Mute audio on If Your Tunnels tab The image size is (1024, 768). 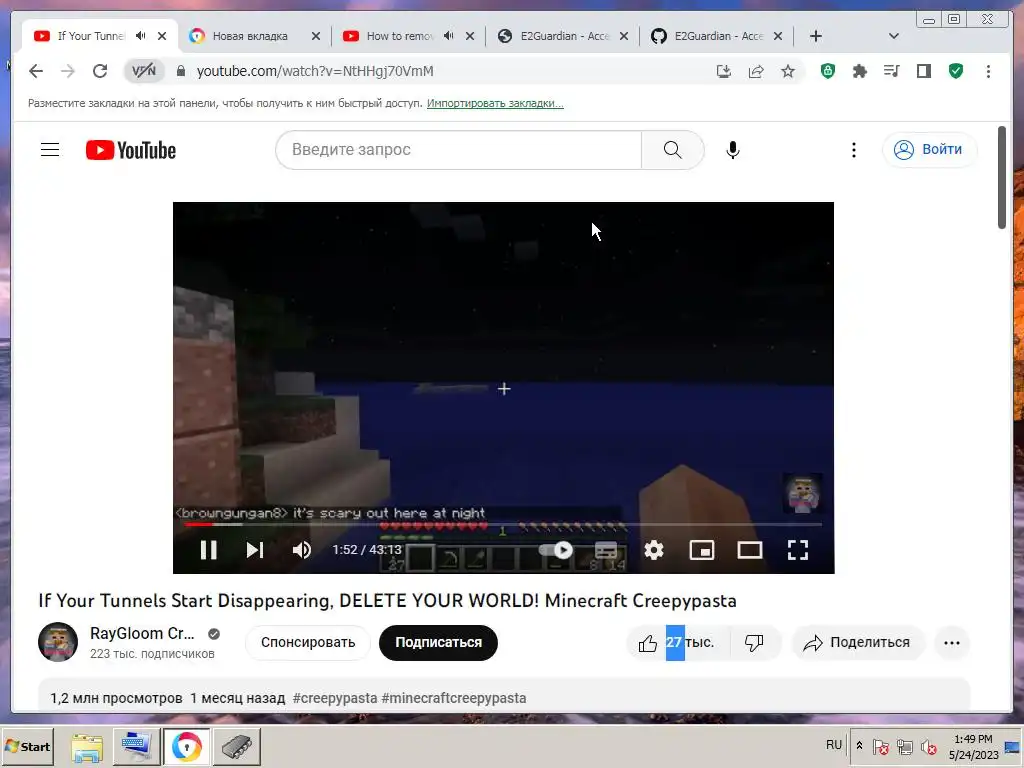tap(140, 36)
